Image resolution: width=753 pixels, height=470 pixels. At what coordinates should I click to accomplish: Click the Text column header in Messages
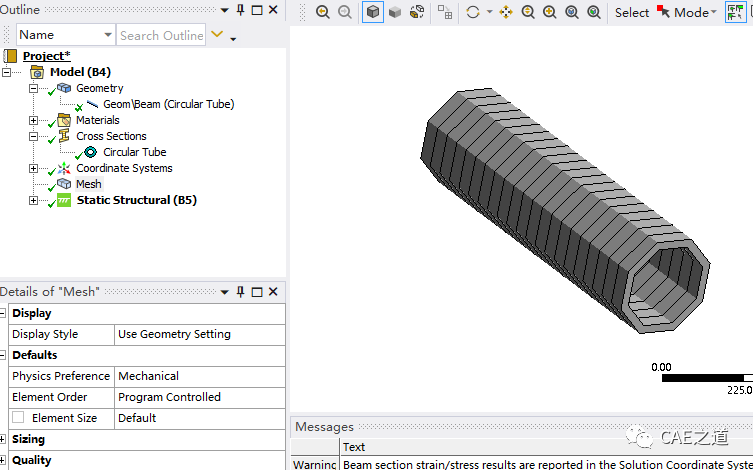pyautogui.click(x=354, y=447)
